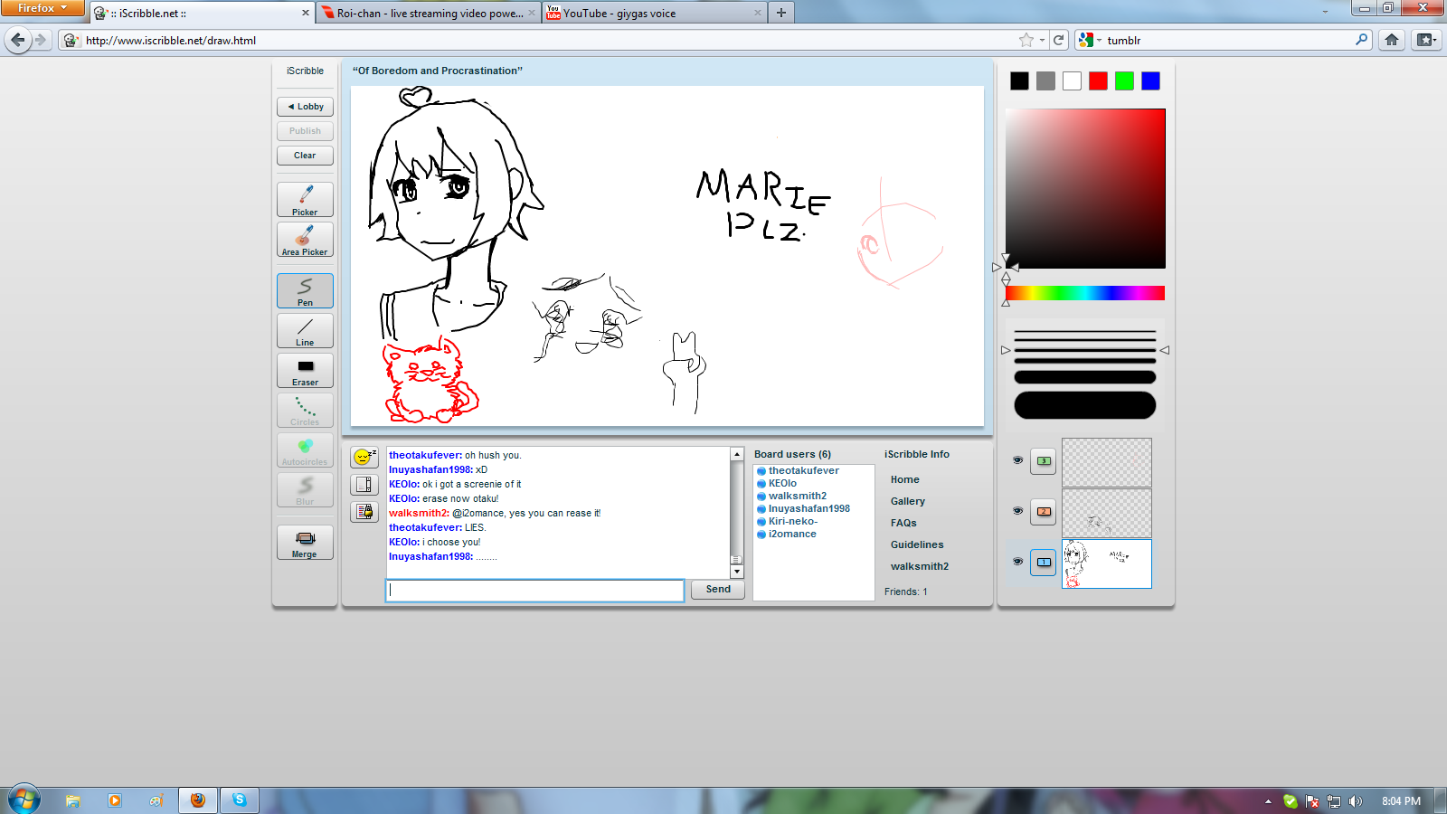1456x814 pixels.
Task: Switch to YouTube giygas voice tab
Action: pos(654,14)
